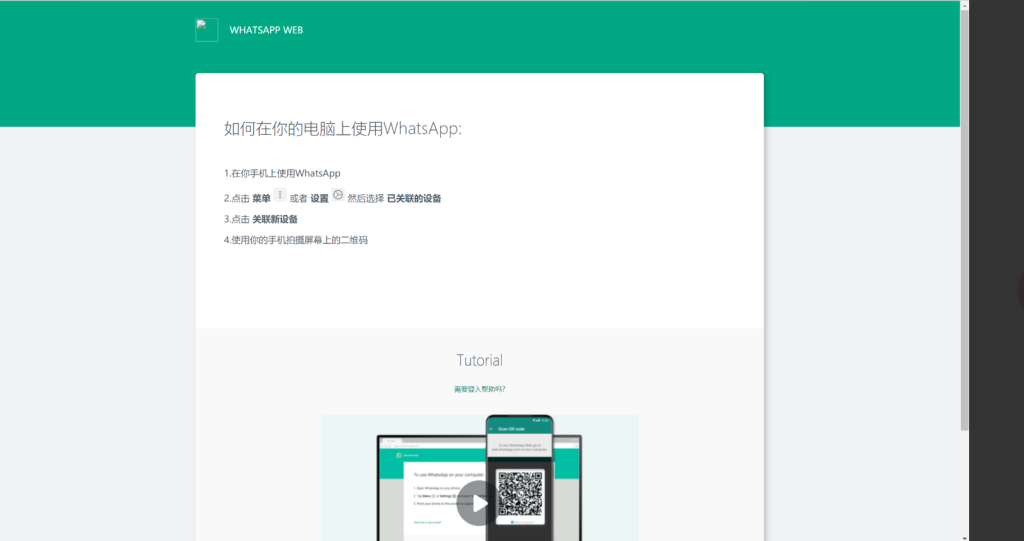Click the Tutorial heading
This screenshot has width=1024, height=541.
point(479,360)
